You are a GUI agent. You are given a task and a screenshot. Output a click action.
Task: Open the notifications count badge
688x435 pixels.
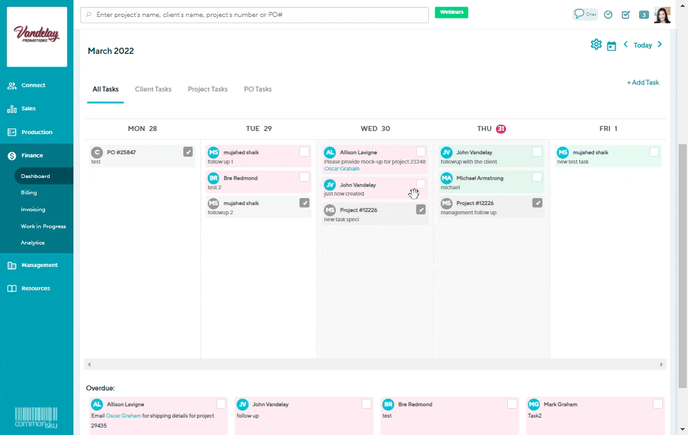643,15
